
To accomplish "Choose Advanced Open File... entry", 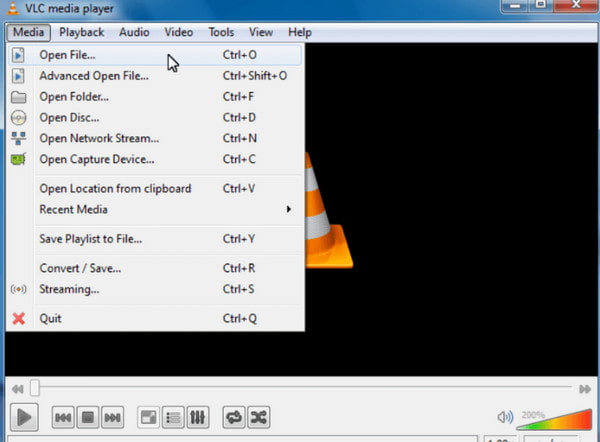I will pyautogui.click(x=155, y=76).
